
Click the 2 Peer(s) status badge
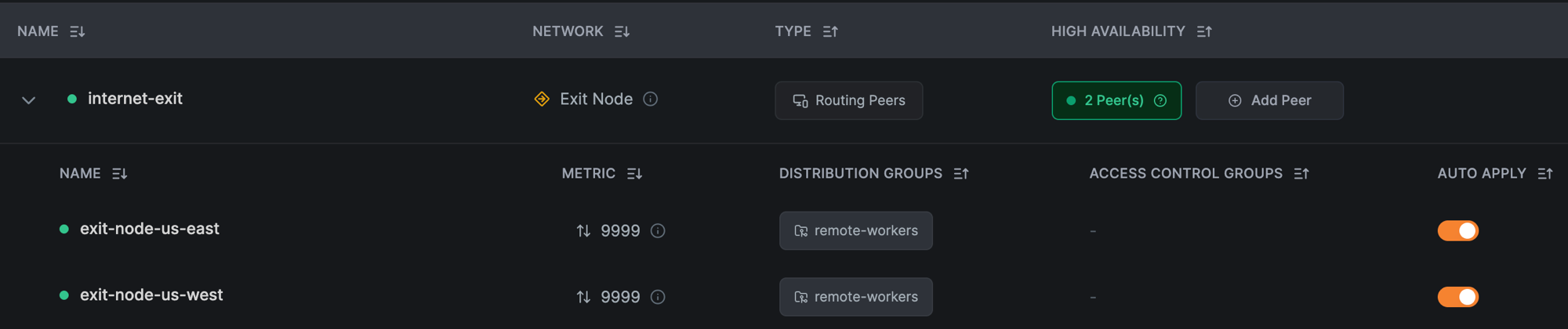(1116, 100)
